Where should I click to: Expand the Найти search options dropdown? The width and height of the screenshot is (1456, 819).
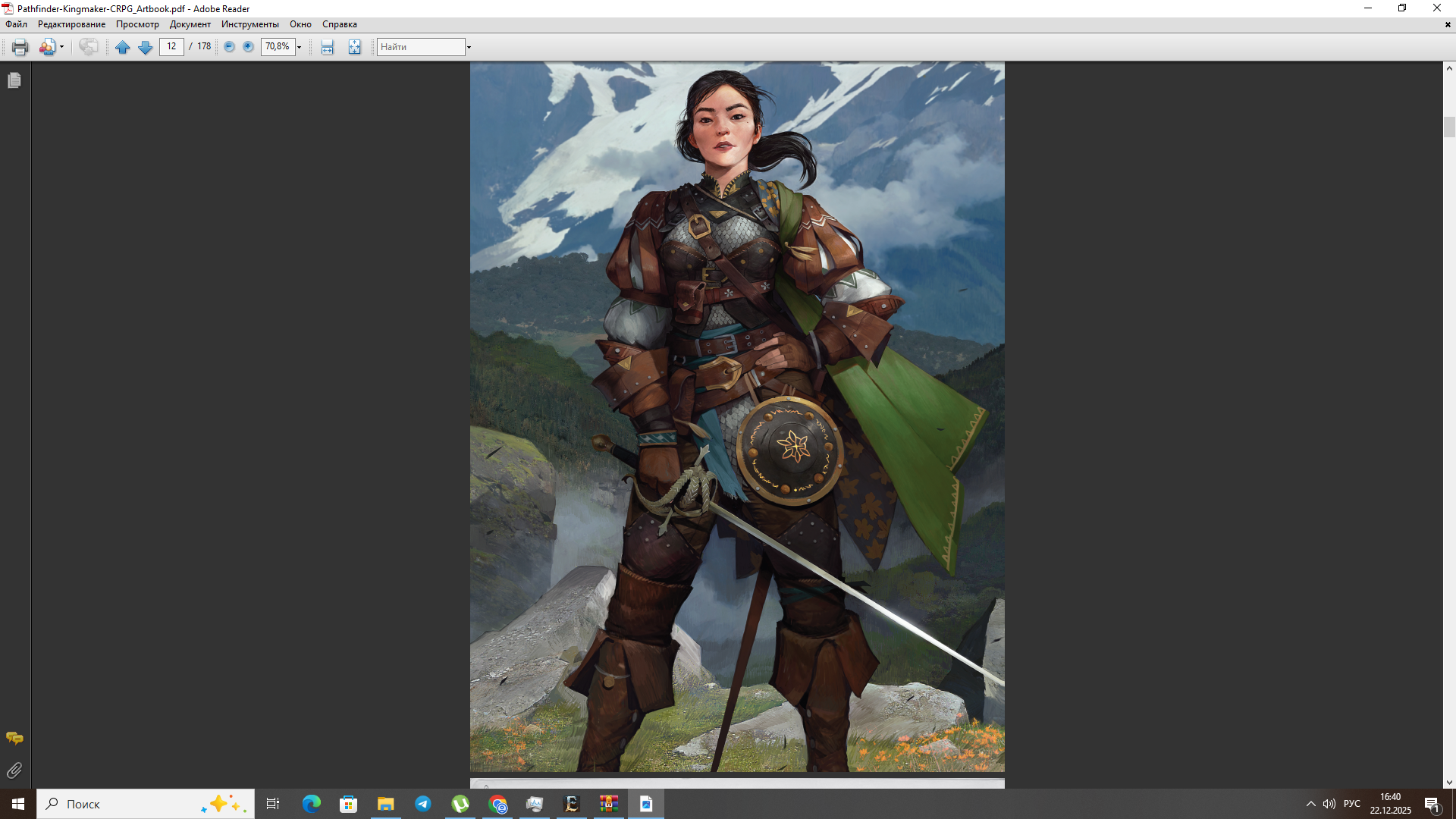pos(469,47)
